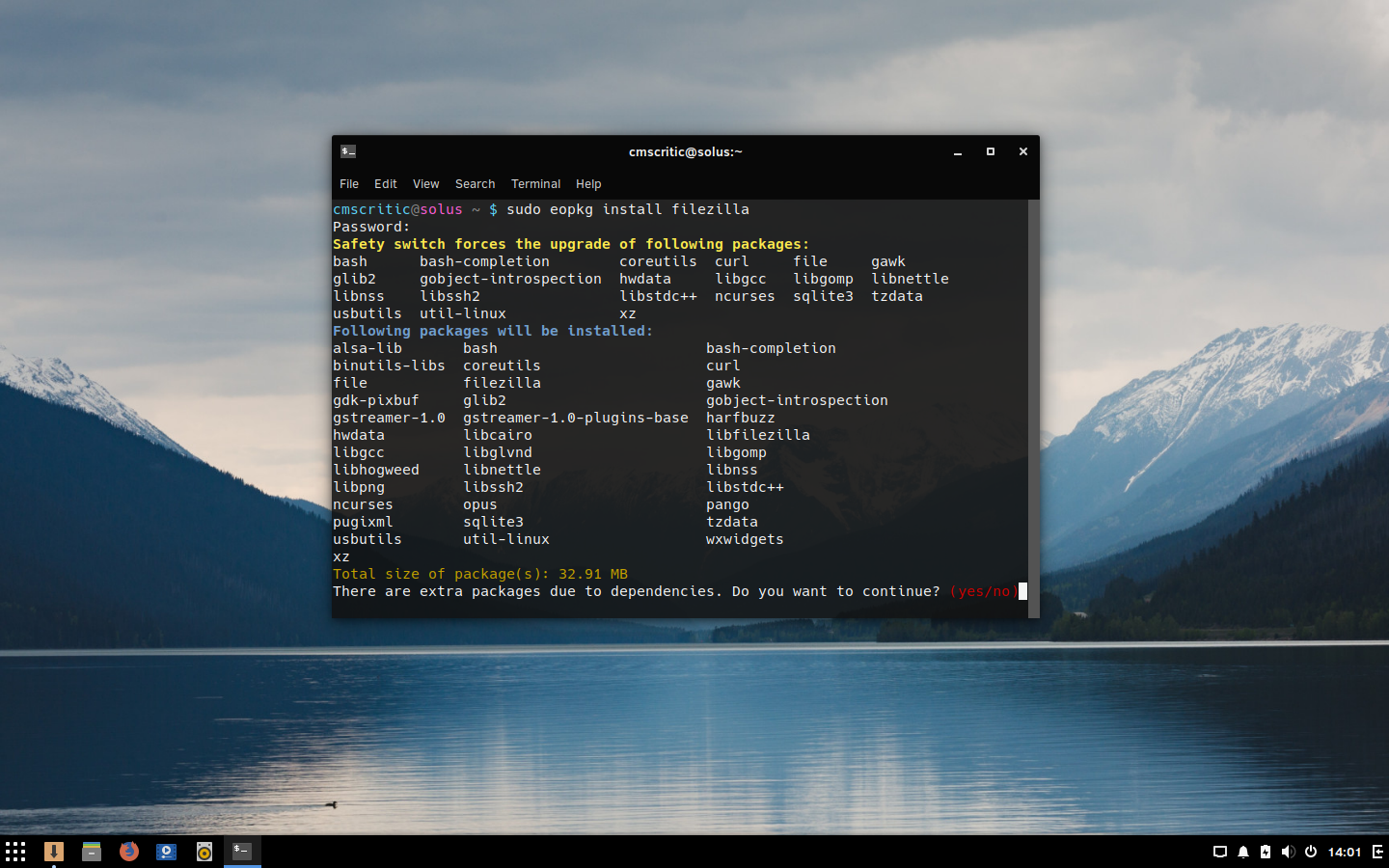The image size is (1389, 868).
Task: Launch Firefox from the taskbar
Action: coord(129,852)
